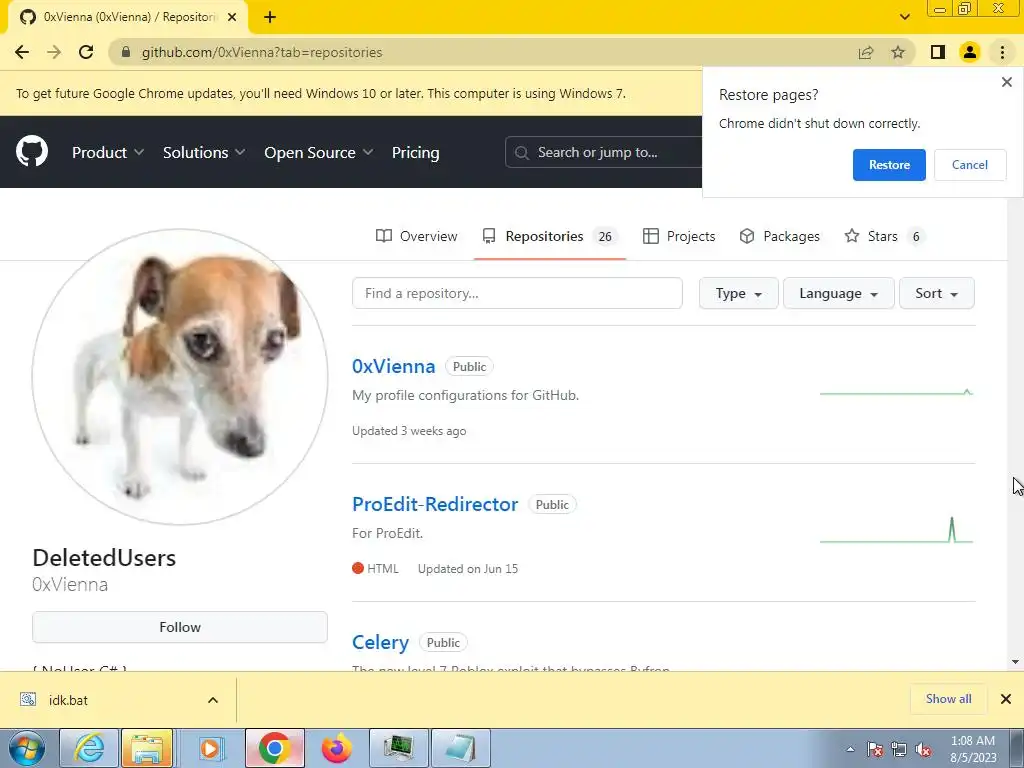Open the Celery repository link
1024x768 pixels.
point(380,643)
